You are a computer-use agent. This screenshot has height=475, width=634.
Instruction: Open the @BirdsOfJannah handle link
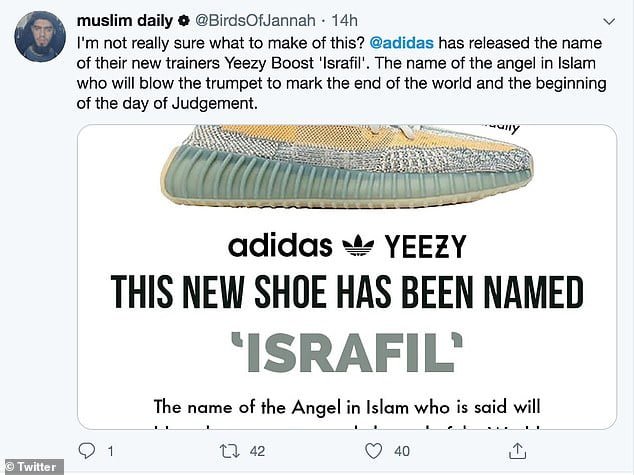point(255,21)
